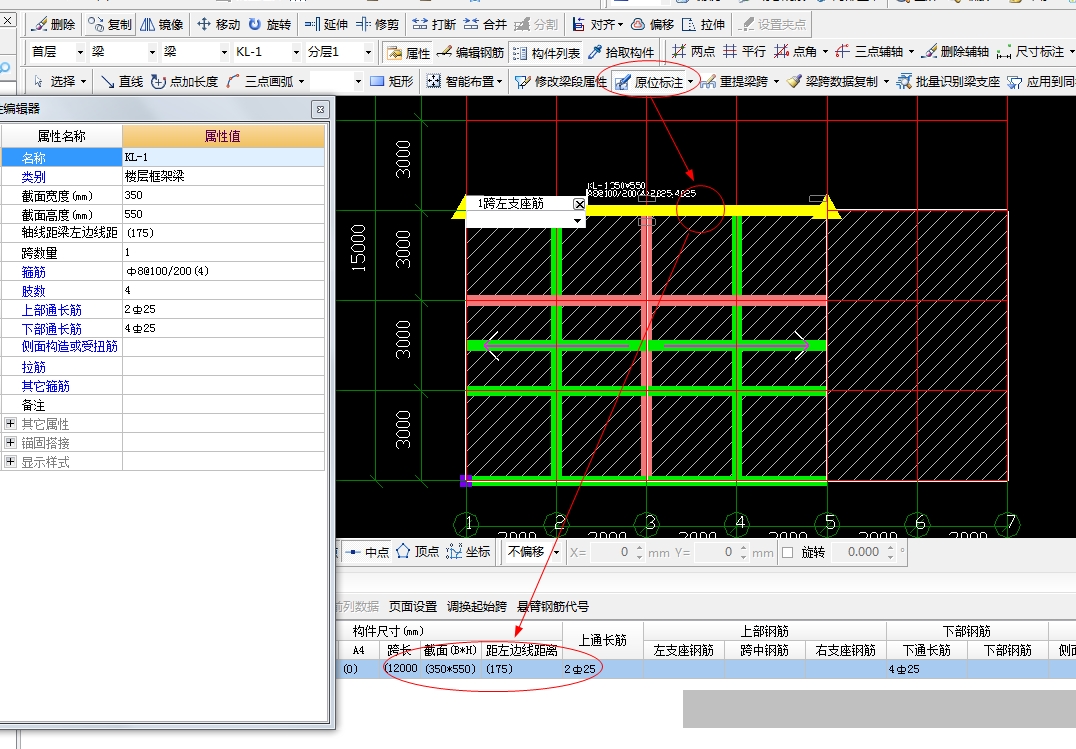Select the 移动 (move) tool
1076x749 pixels.
tap(218, 25)
